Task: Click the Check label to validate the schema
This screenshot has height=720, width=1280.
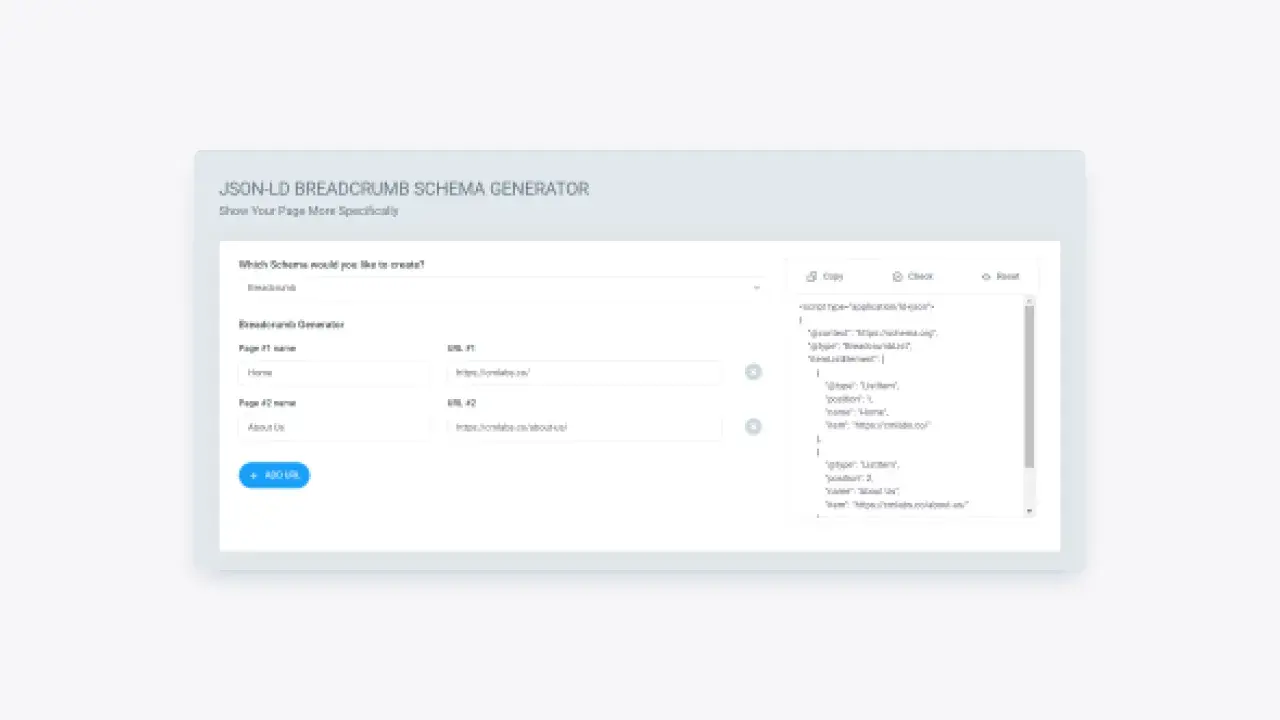Action: click(920, 276)
